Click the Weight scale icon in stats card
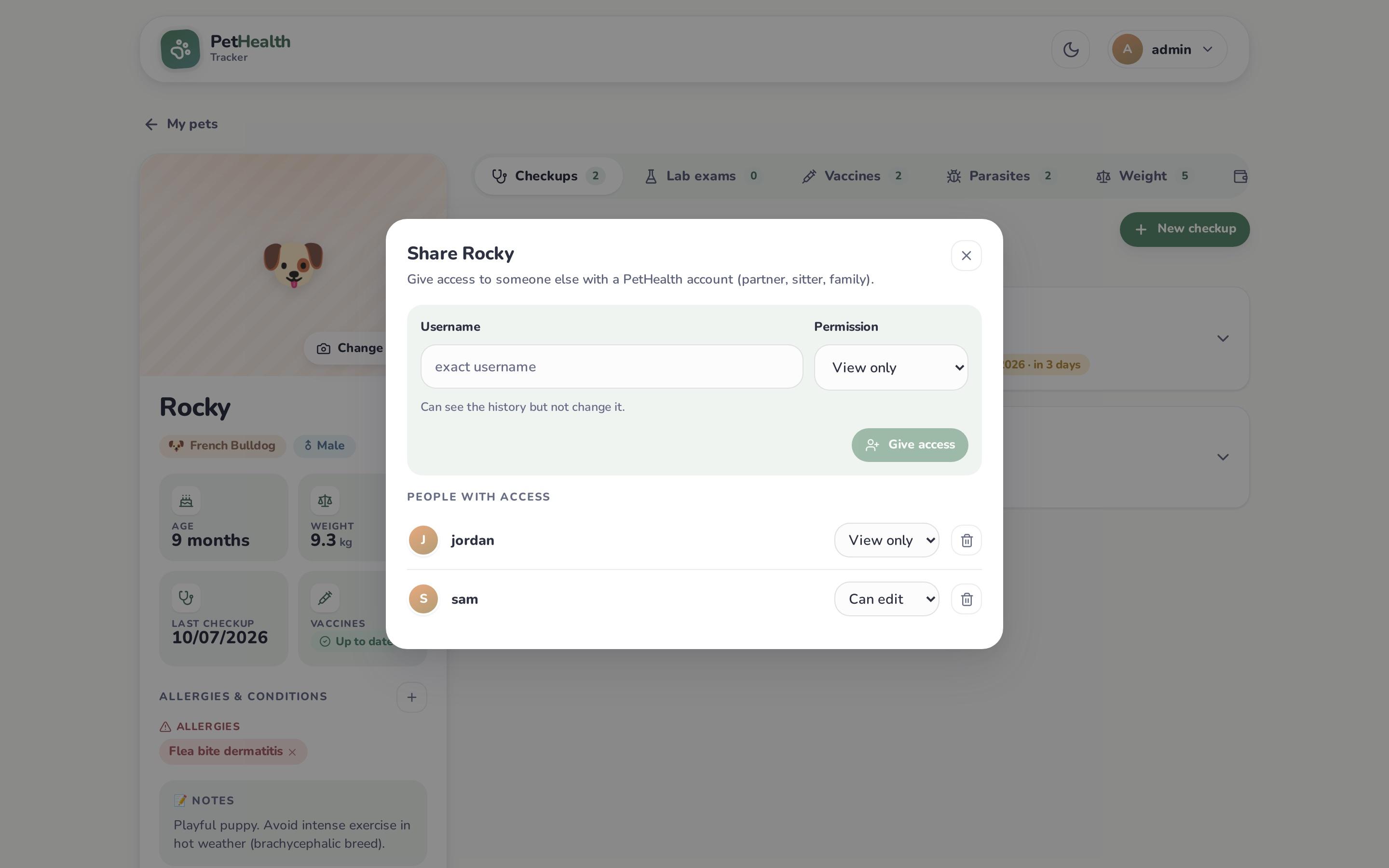Screen dimensions: 1389x868 click(325, 501)
